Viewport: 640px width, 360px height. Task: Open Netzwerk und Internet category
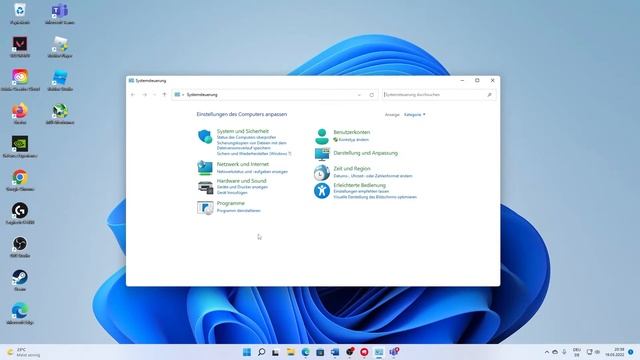[243, 164]
